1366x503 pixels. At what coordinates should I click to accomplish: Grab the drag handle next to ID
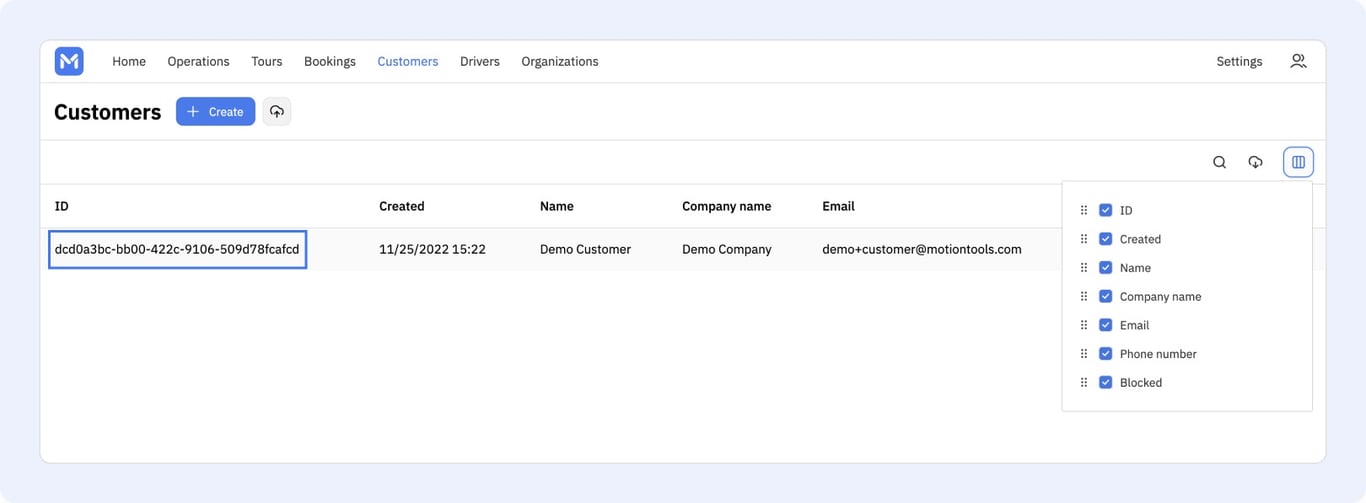tap(1084, 210)
